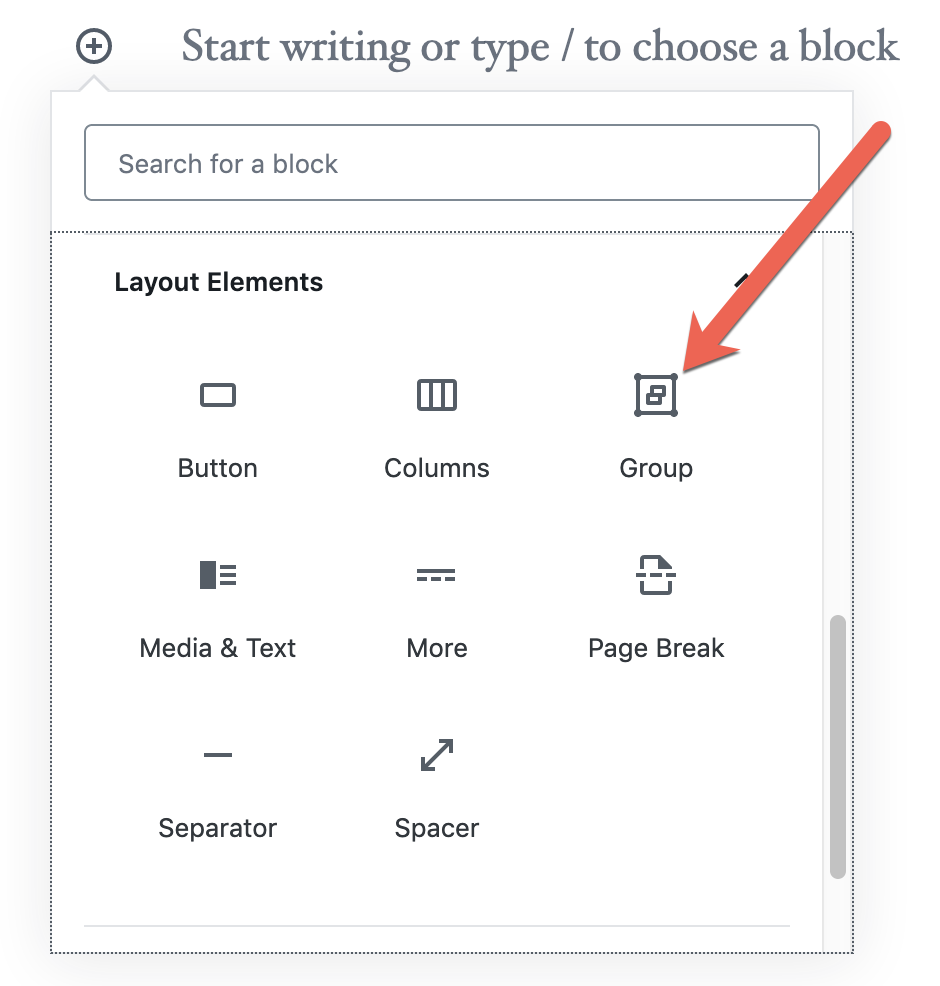Collapse the Layout Elements section header
Screen dimensions: 940x986
click(x=436, y=282)
